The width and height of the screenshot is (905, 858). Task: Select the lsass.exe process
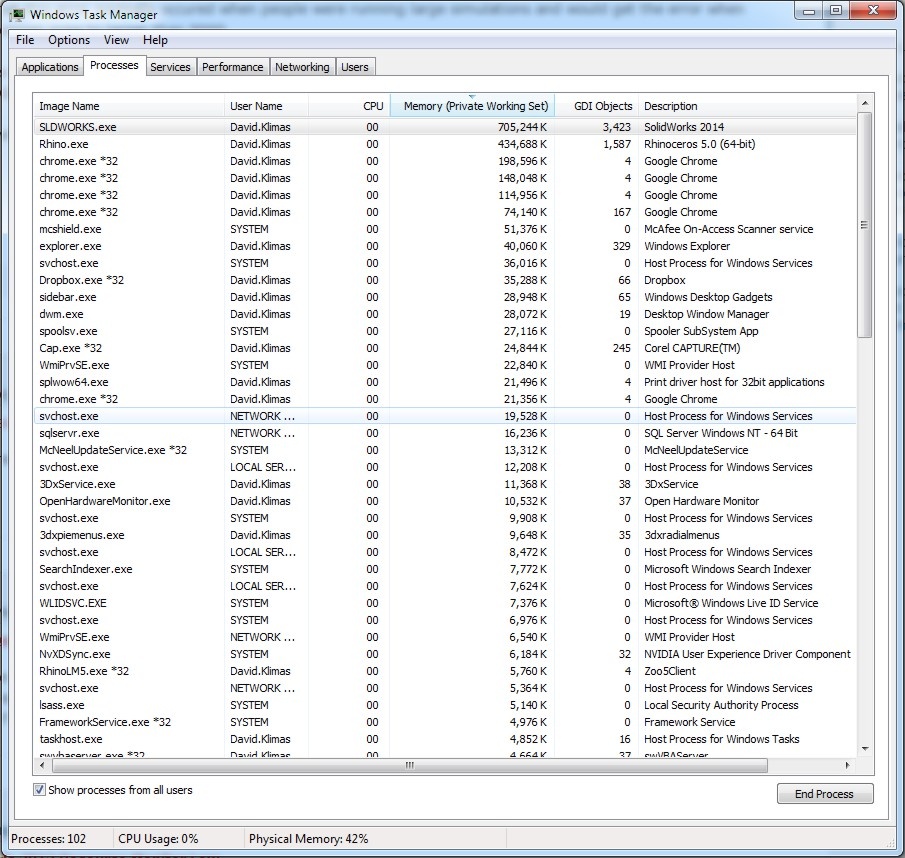pyautogui.click(x=445, y=705)
